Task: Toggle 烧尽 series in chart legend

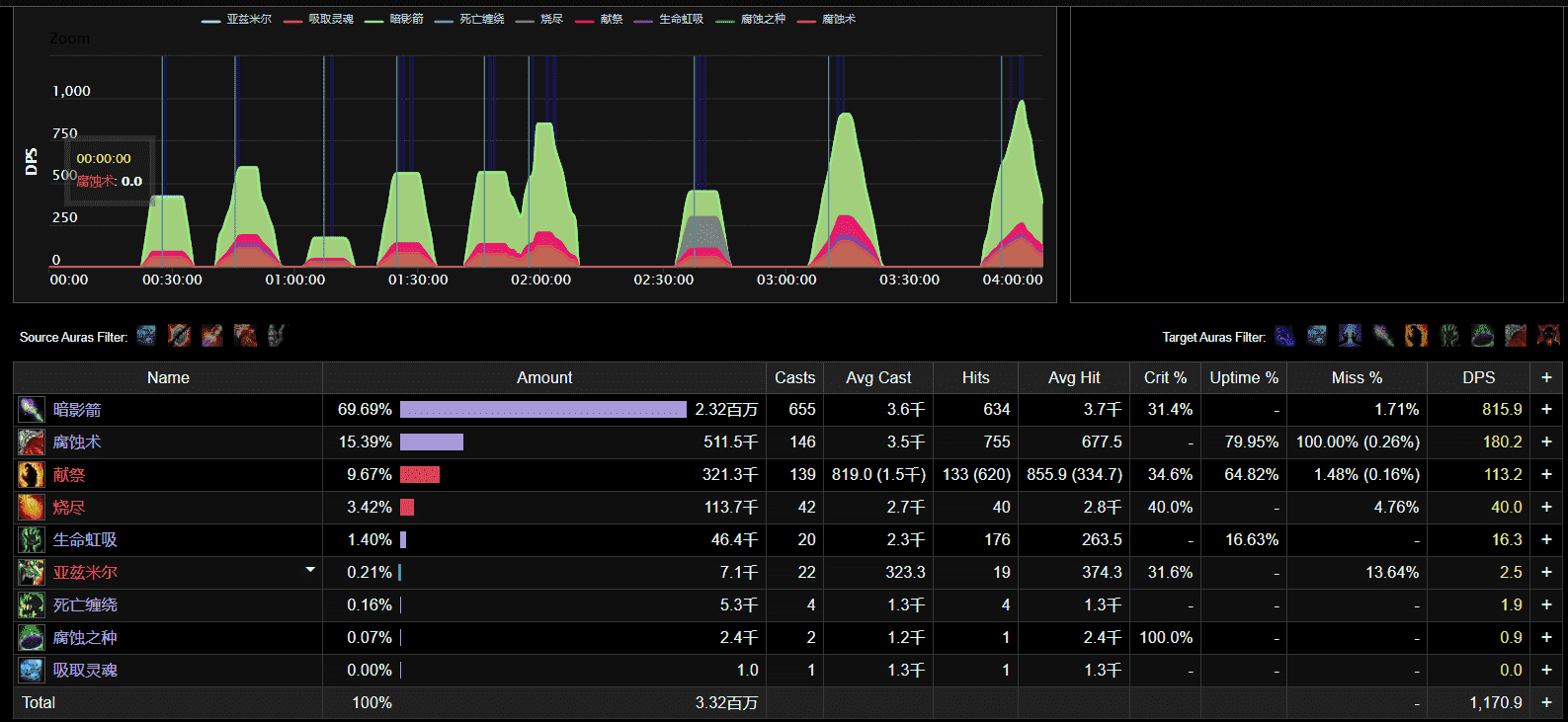Action: (539, 20)
